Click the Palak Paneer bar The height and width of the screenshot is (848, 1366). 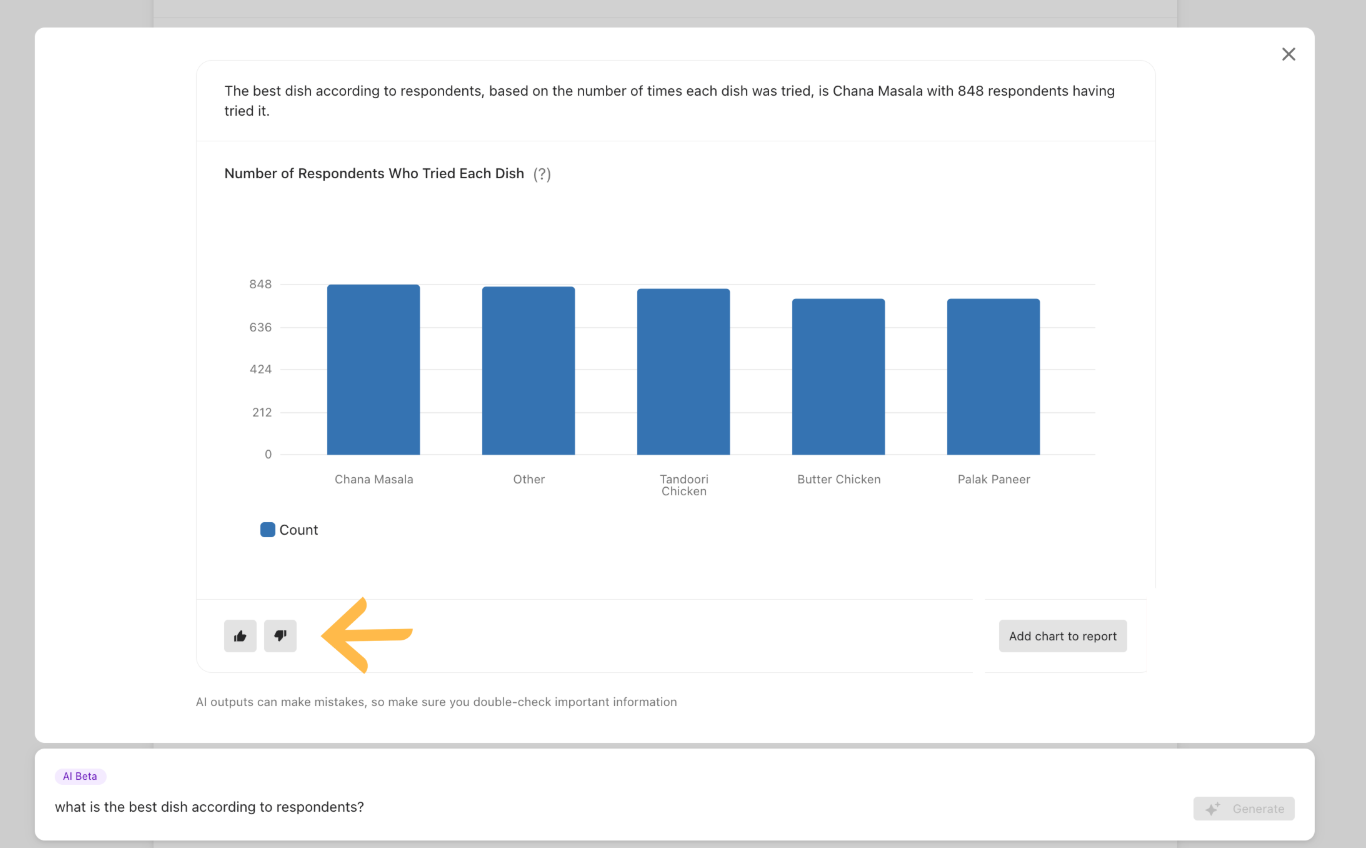pyautogui.click(x=993, y=377)
